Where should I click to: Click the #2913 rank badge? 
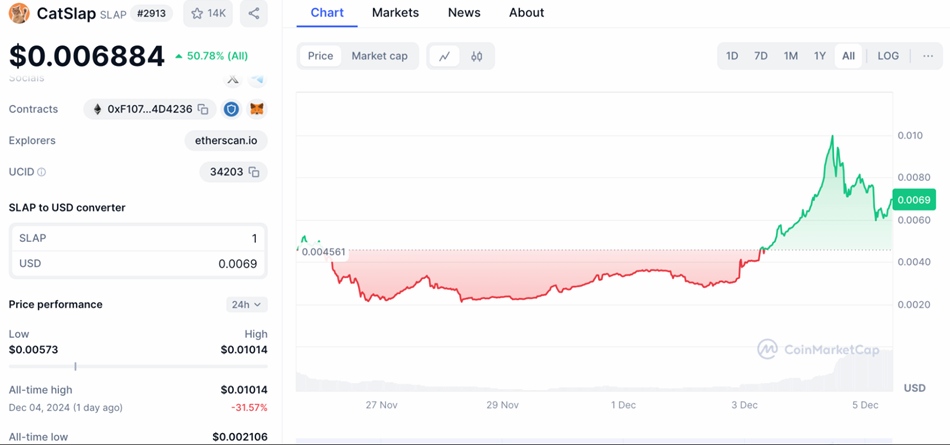(x=151, y=13)
